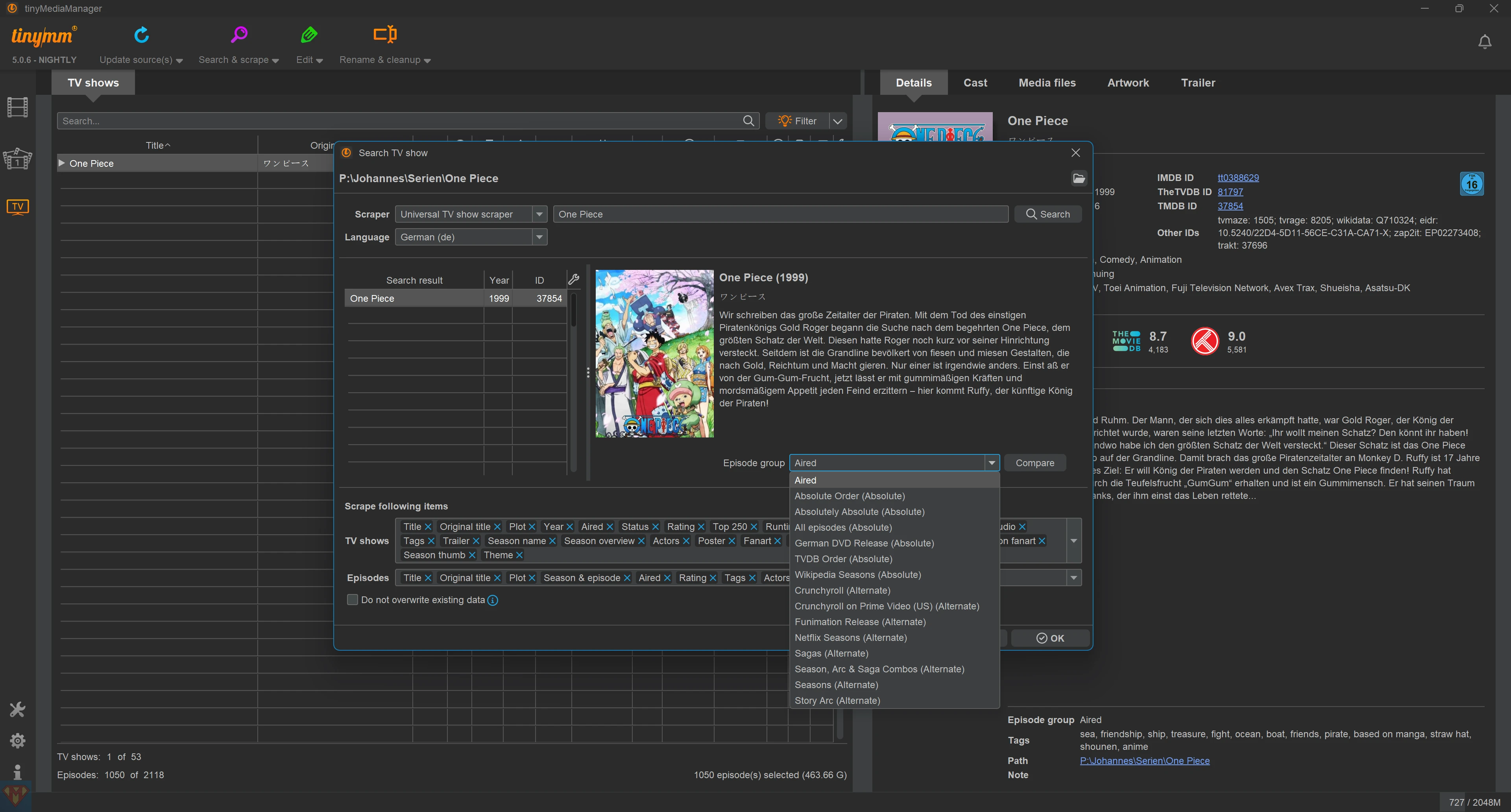Screen dimensions: 1511x812
Task: Click the wrench icon in search results
Action: (574, 280)
